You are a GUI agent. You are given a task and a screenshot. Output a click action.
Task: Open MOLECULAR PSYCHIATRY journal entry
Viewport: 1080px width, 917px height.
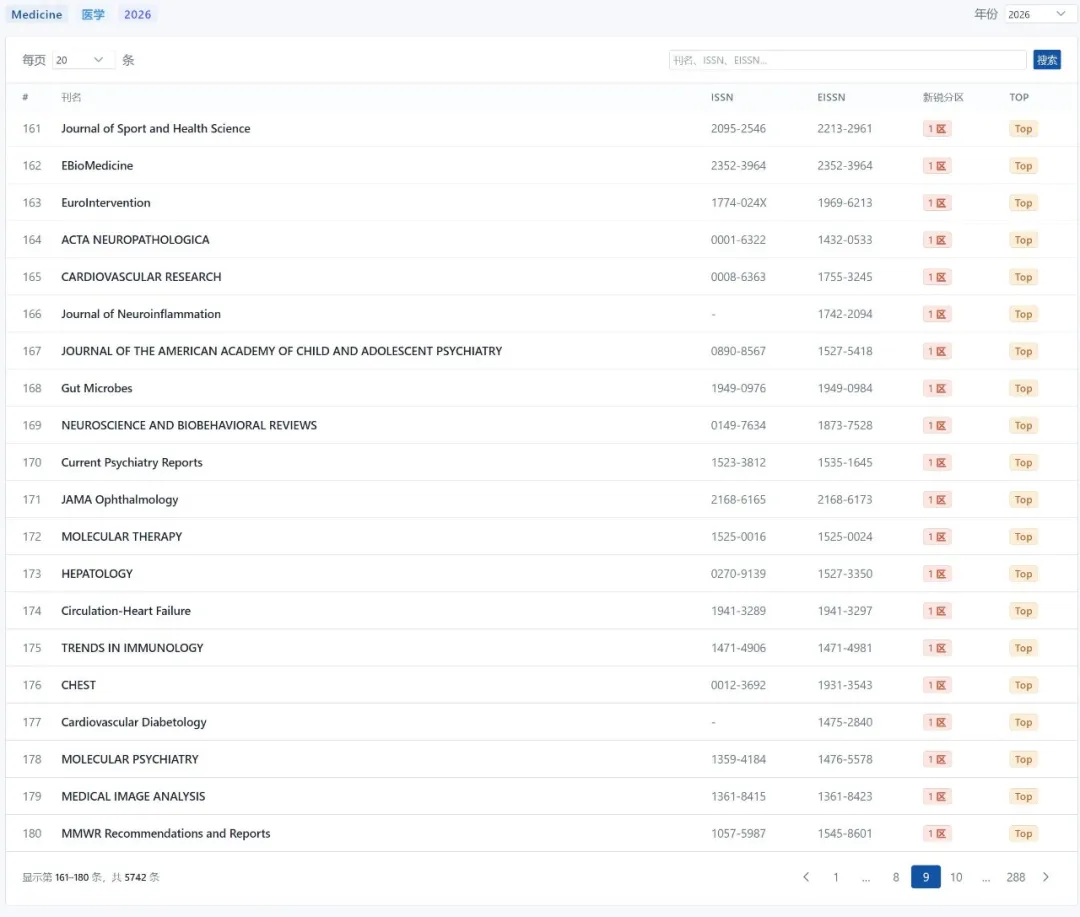coord(130,759)
